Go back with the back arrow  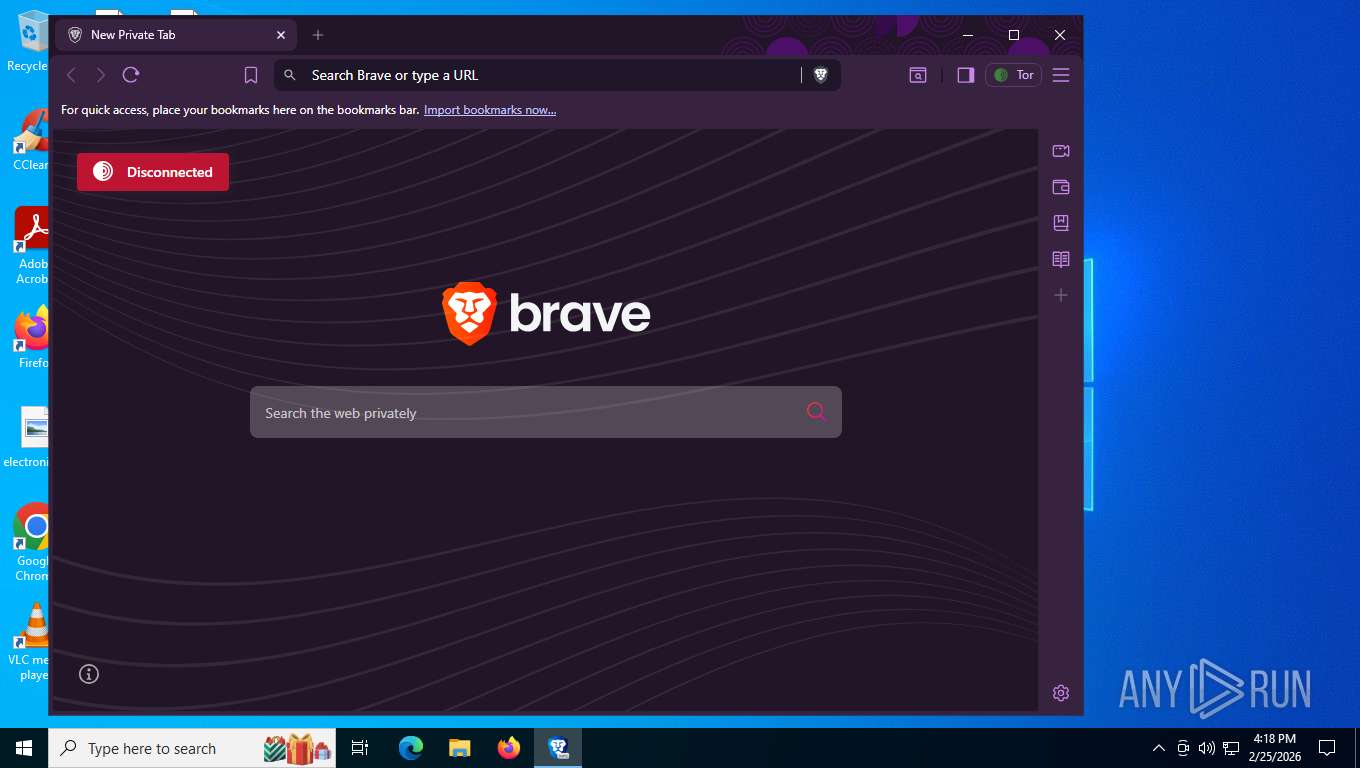click(71, 75)
